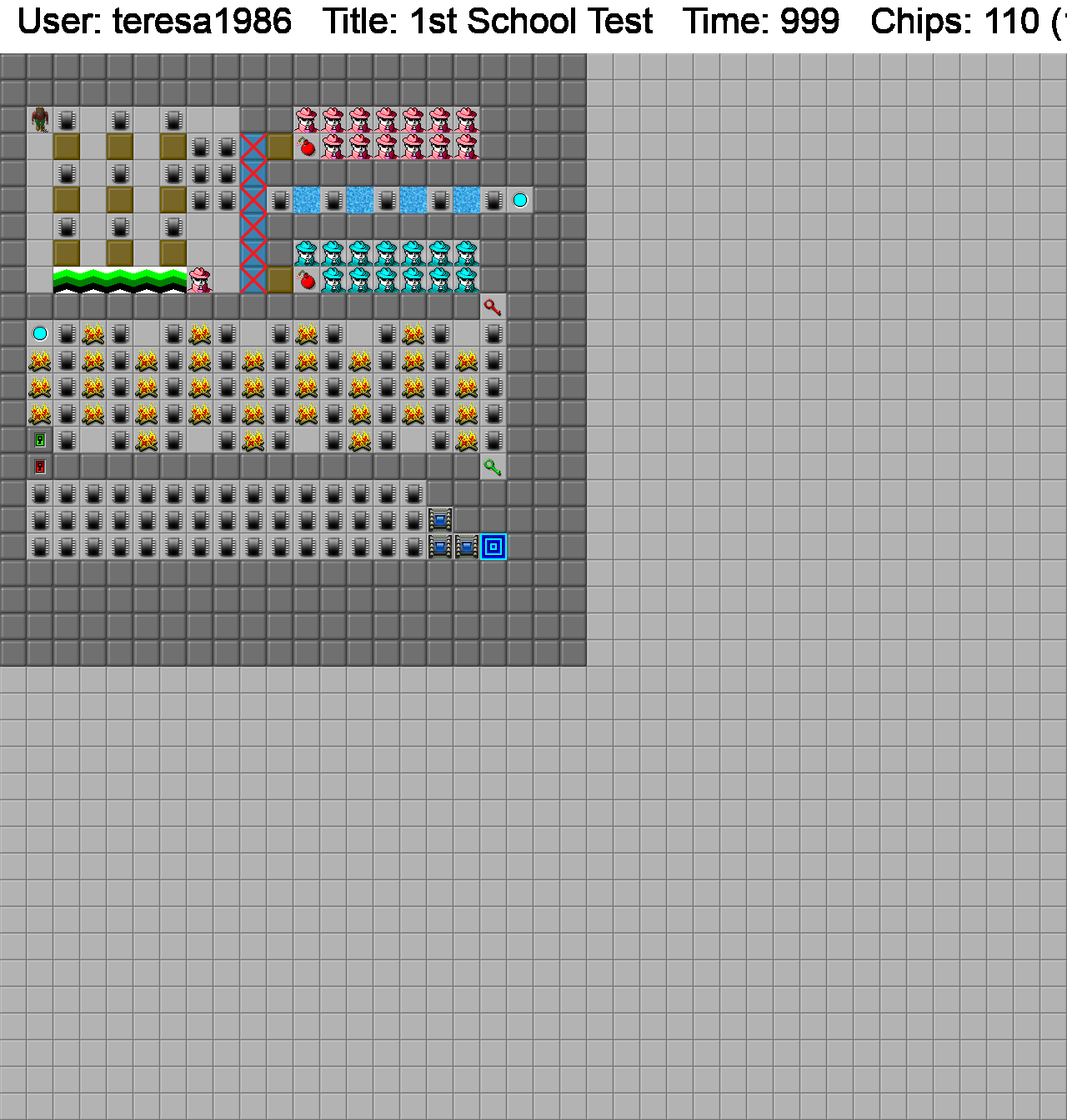This screenshot has width=1067, height=1120.
Task: Click the lone pink thief beside green strip
Action: click(x=200, y=280)
